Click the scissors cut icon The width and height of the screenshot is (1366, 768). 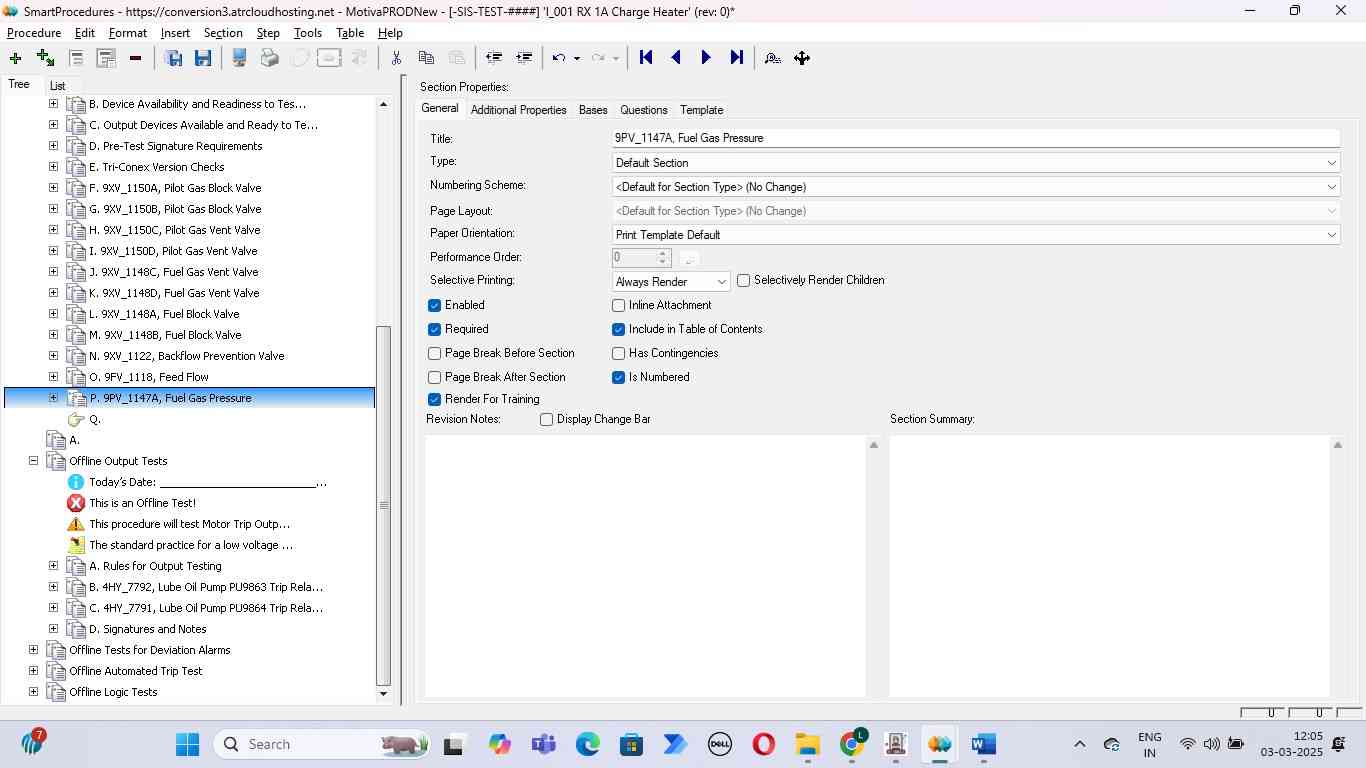pyautogui.click(x=396, y=58)
